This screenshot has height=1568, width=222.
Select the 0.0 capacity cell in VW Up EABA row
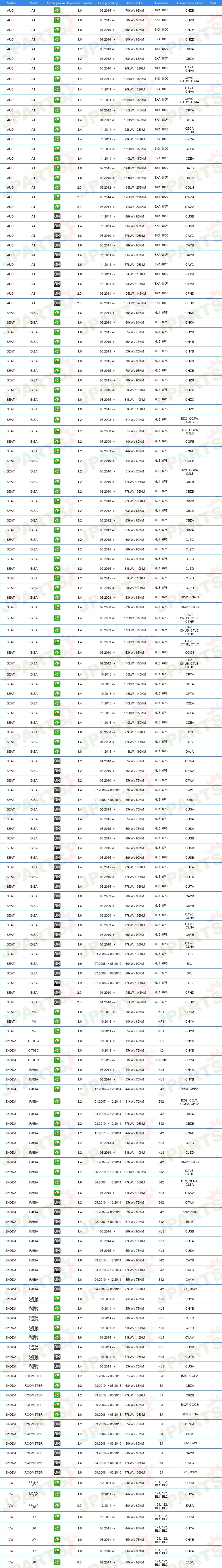[x=79, y=1563]
